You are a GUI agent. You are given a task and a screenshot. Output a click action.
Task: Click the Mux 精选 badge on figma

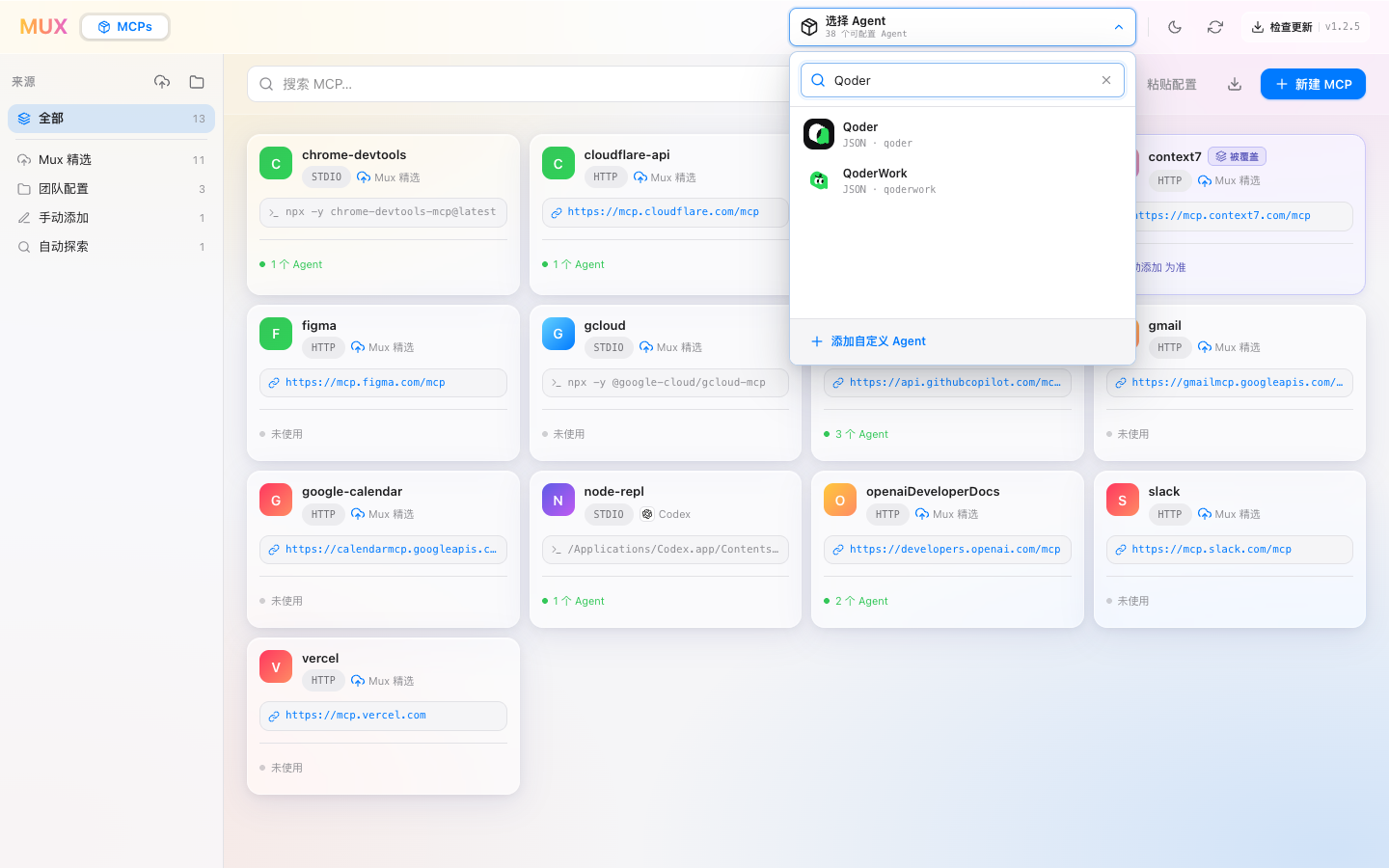(x=383, y=347)
